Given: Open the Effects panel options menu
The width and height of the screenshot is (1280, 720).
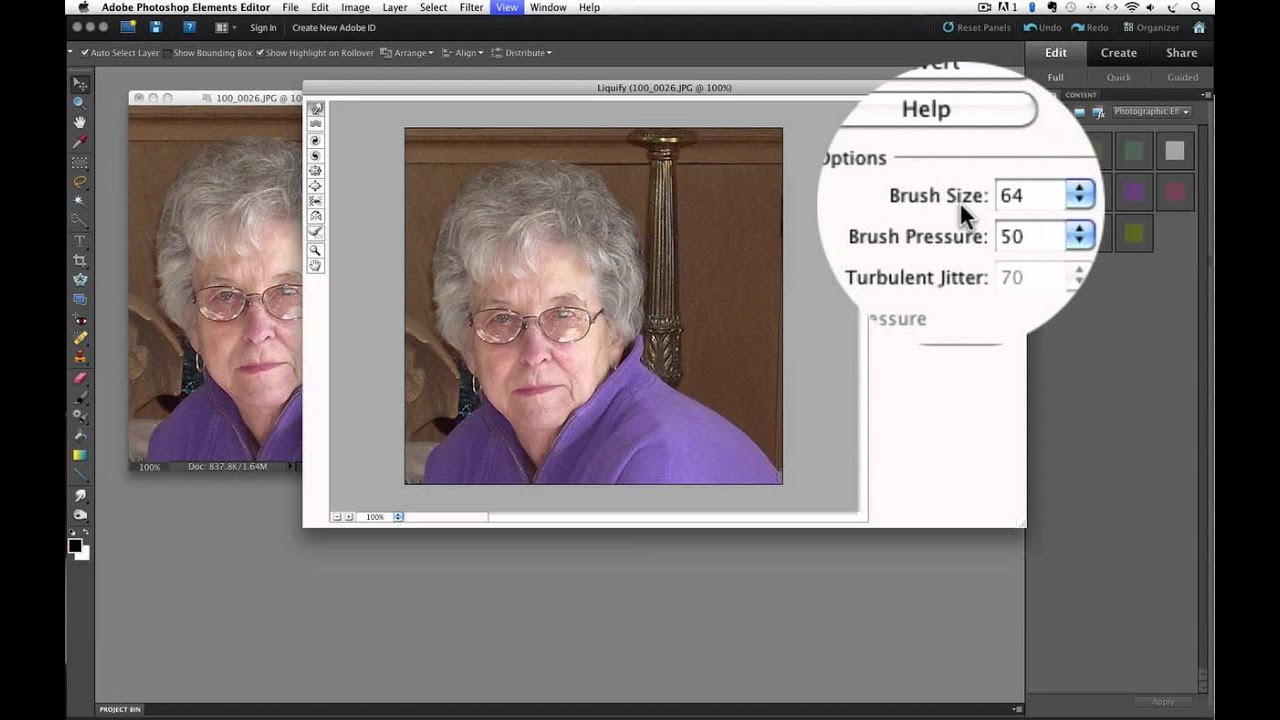Looking at the screenshot, I should [x=1207, y=95].
